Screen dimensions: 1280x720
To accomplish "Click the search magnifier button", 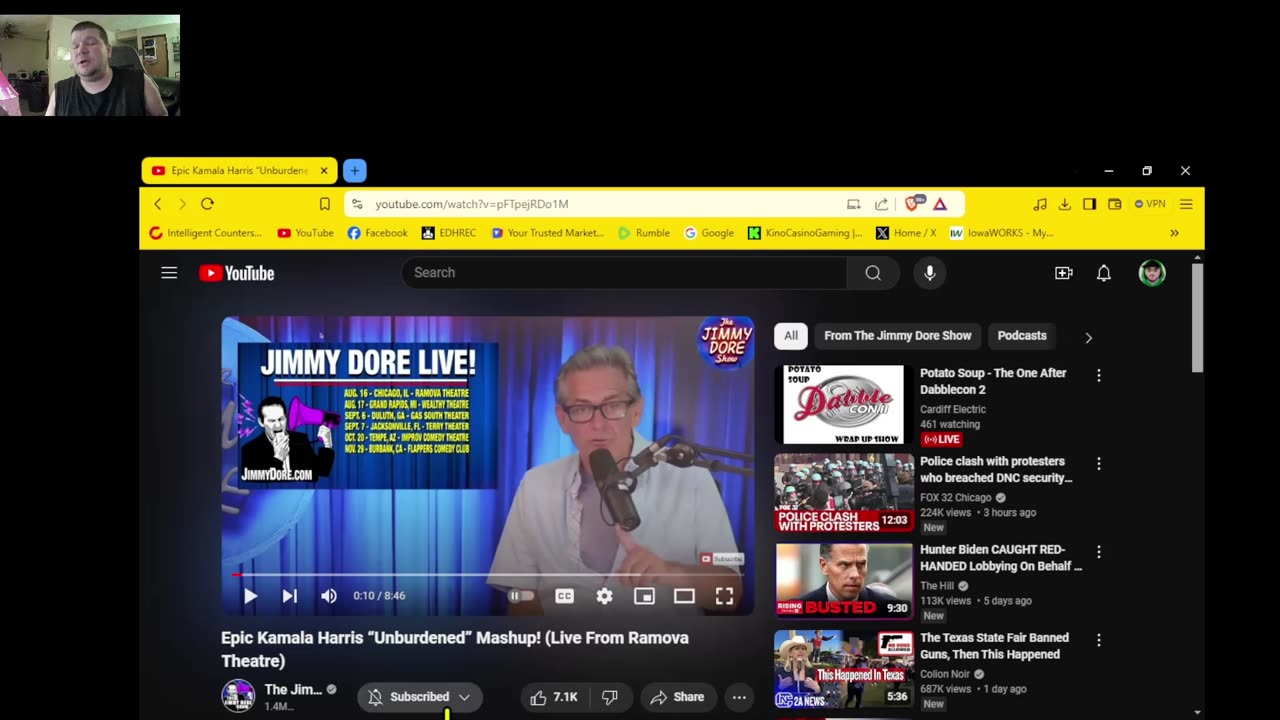I will point(873,273).
